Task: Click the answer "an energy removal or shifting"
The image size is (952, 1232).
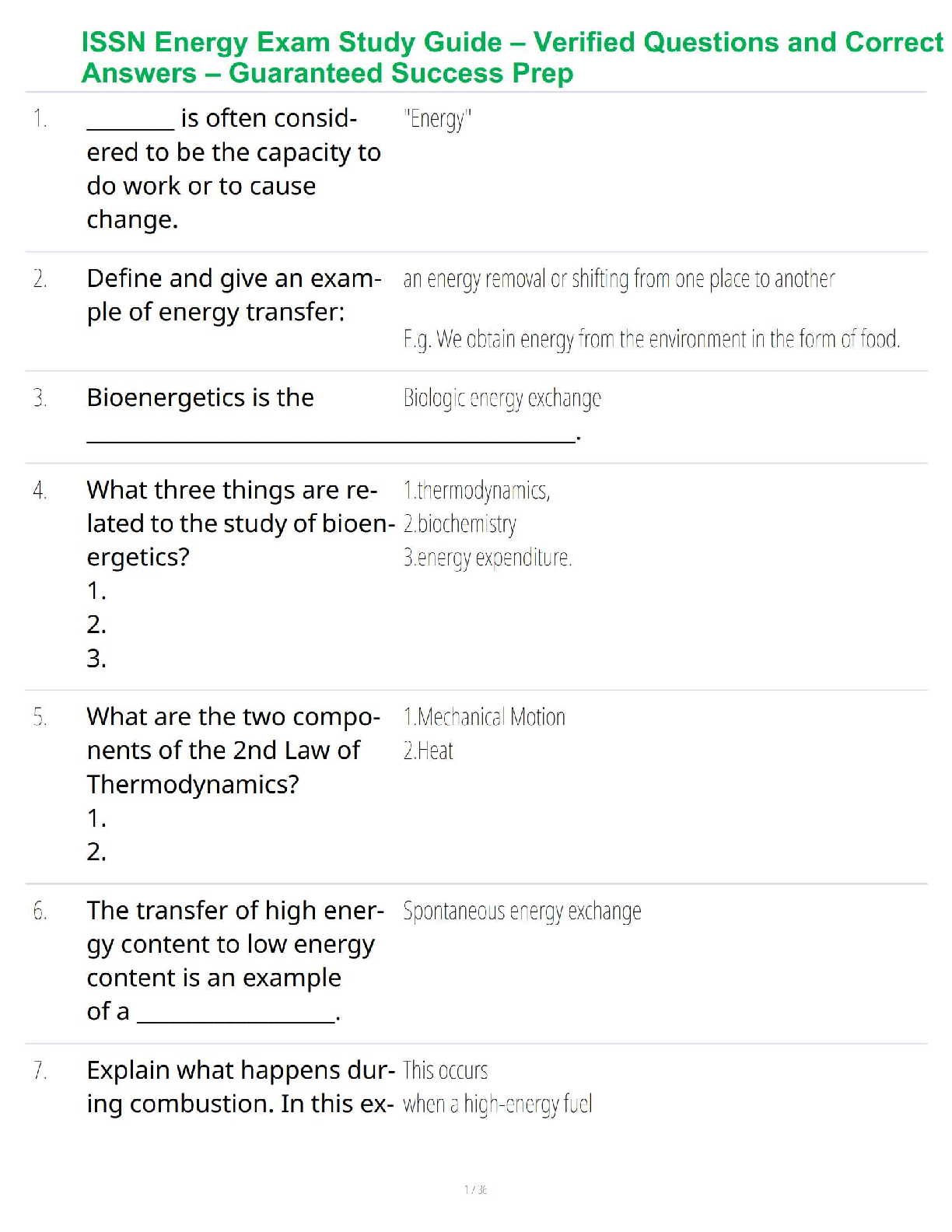Action: tap(618, 278)
